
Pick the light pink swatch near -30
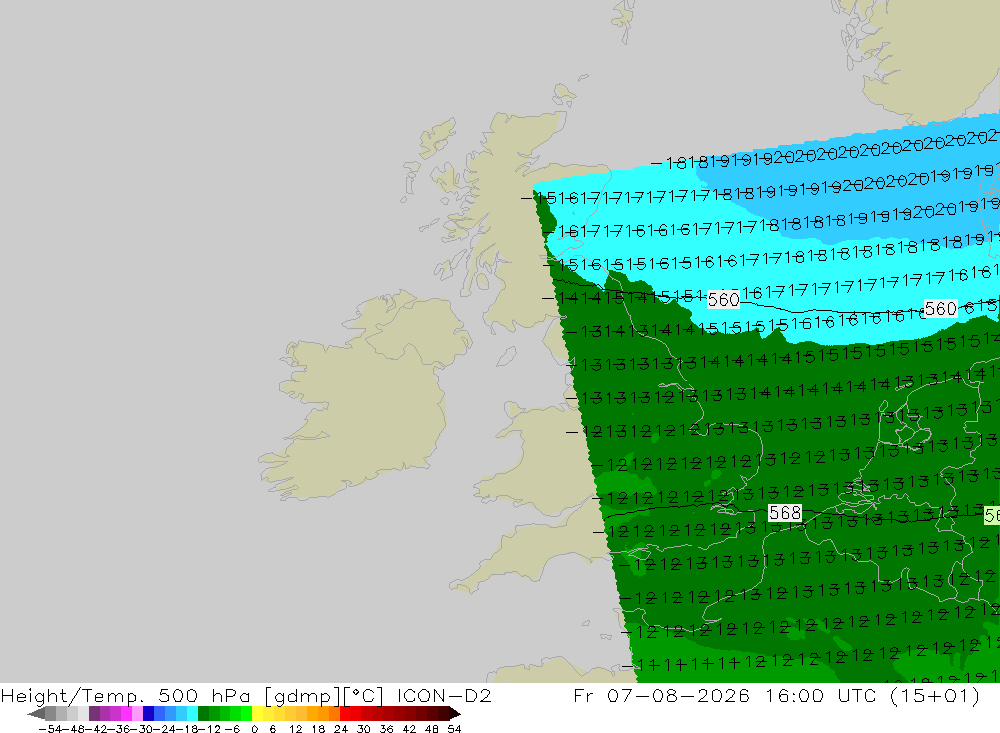[x=137, y=713]
